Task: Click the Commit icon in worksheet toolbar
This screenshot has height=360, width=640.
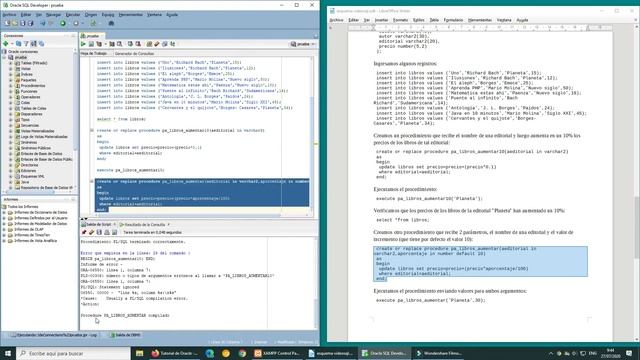Action: (130, 44)
